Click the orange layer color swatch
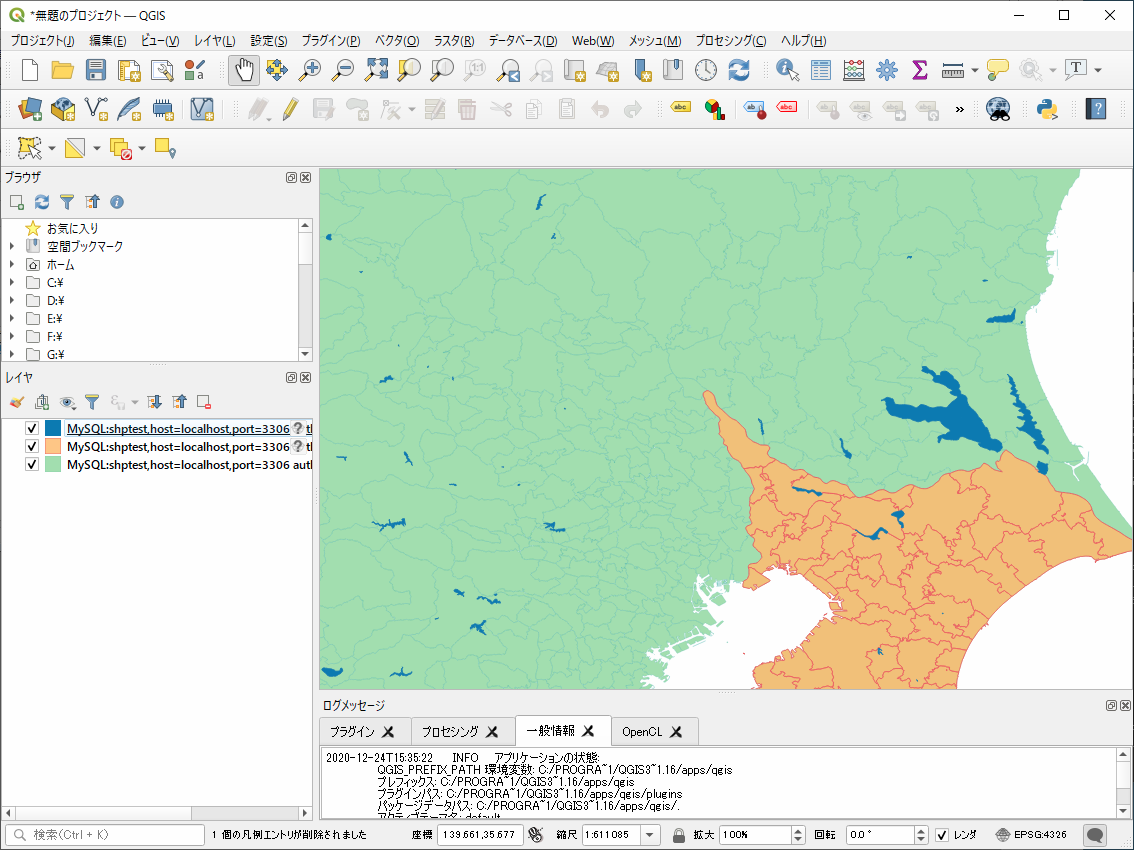The image size is (1134, 850). point(53,446)
